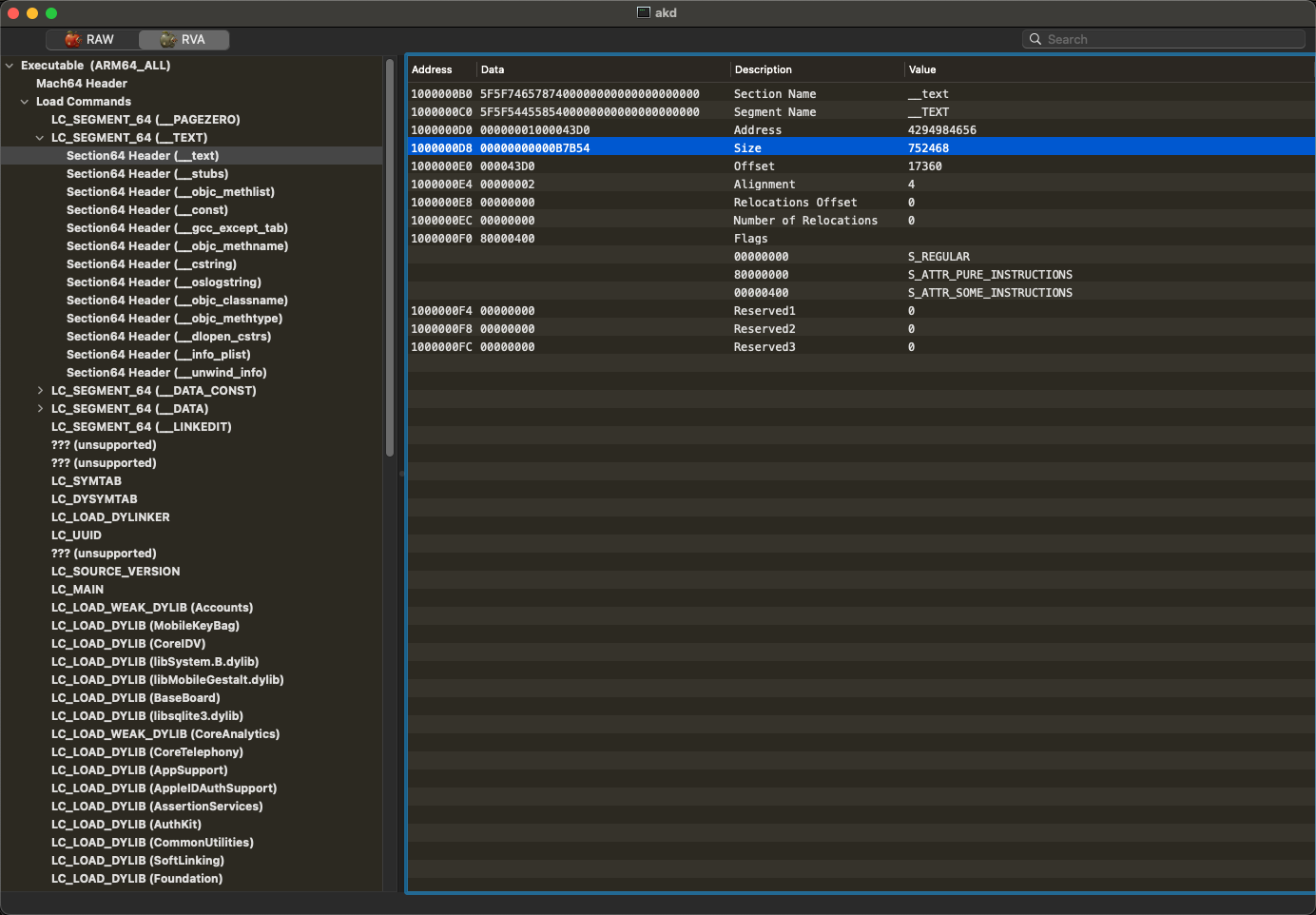Select LC_LOAD_DYLIB (AppSupport)
The image size is (1316, 915).
click(x=140, y=770)
